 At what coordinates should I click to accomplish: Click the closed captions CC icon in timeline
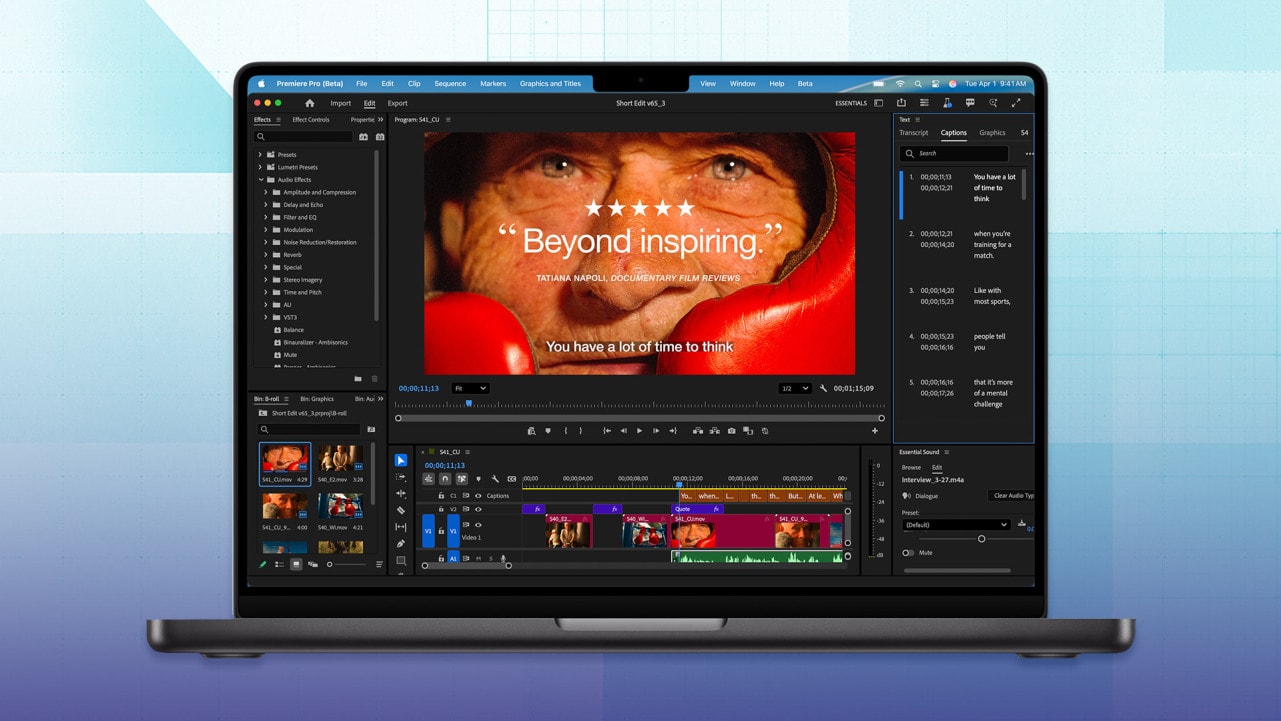[x=510, y=478]
